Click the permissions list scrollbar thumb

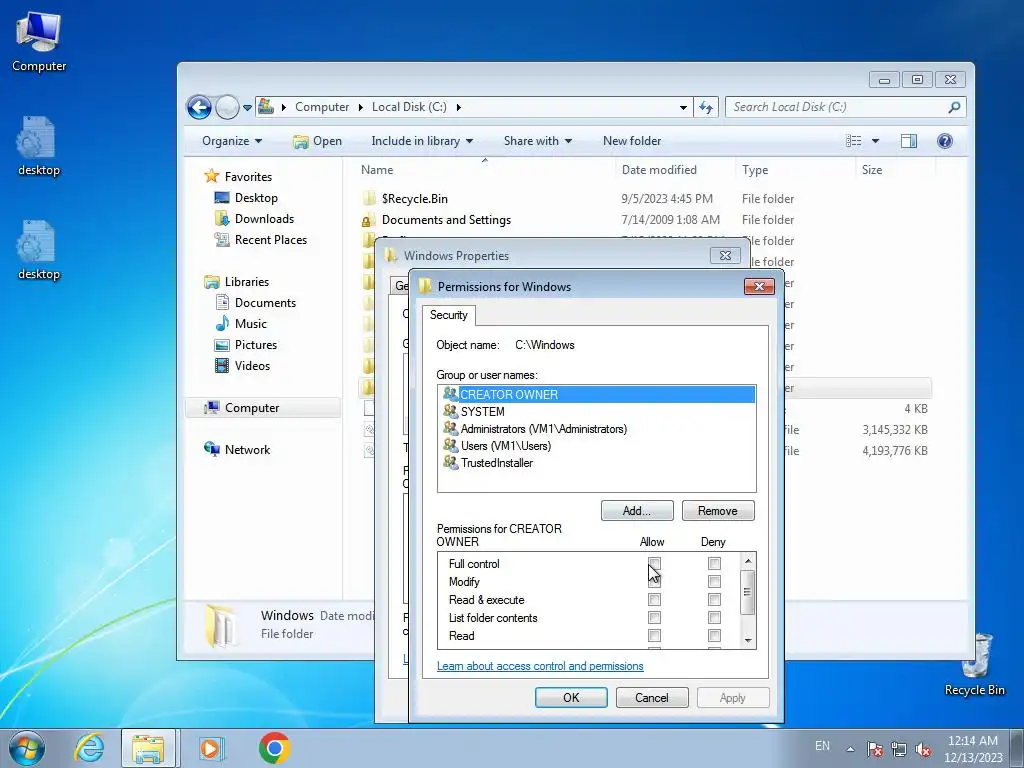tap(748, 592)
